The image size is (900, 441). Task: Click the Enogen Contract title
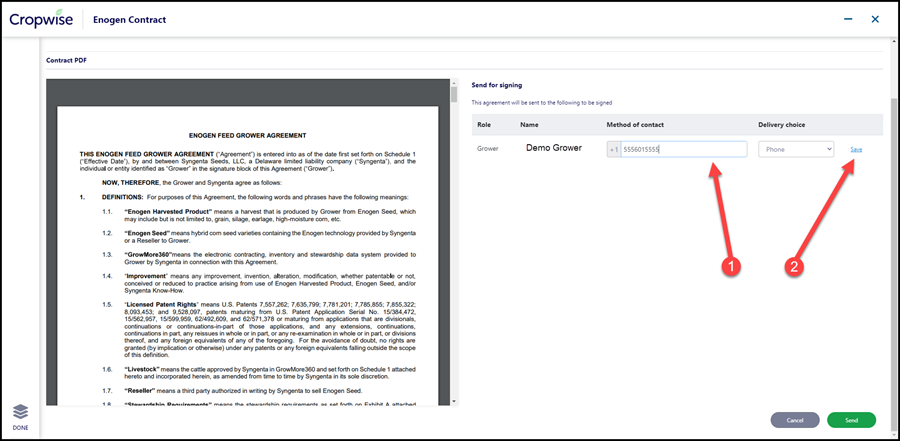pos(130,20)
